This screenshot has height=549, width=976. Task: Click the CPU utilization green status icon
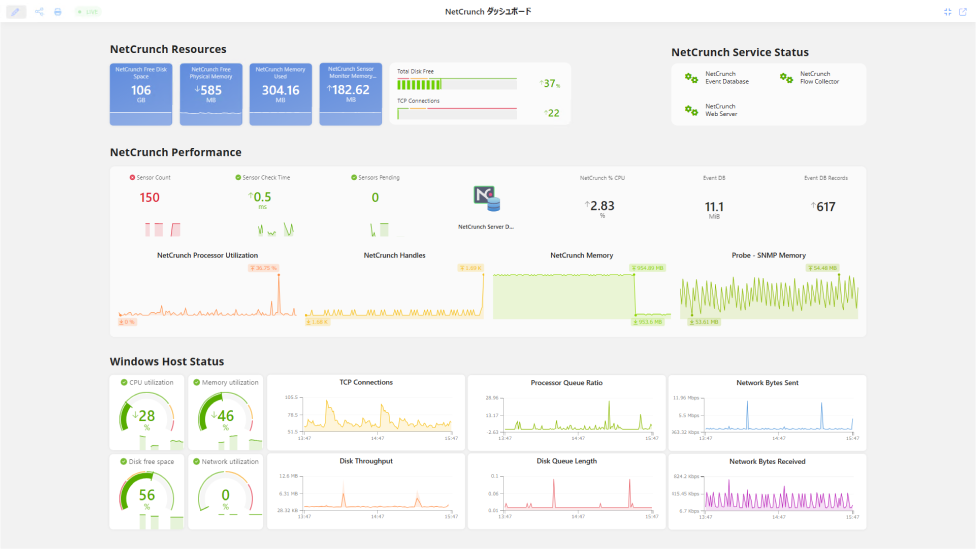[124, 383]
